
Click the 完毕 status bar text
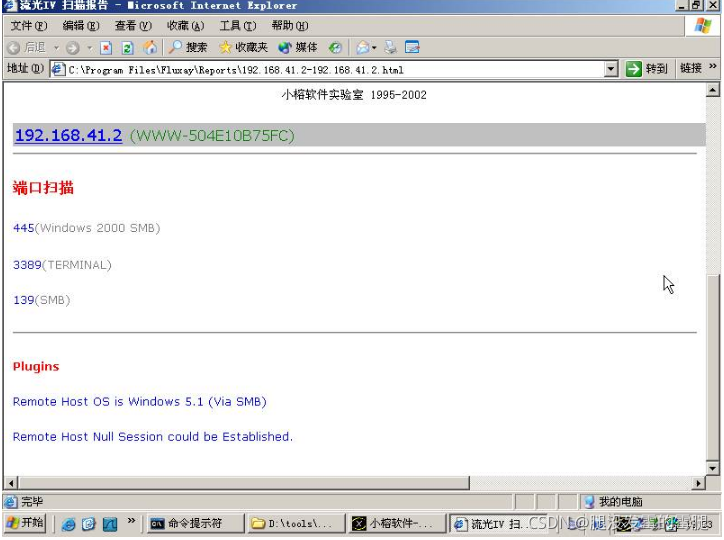[x=32, y=501]
